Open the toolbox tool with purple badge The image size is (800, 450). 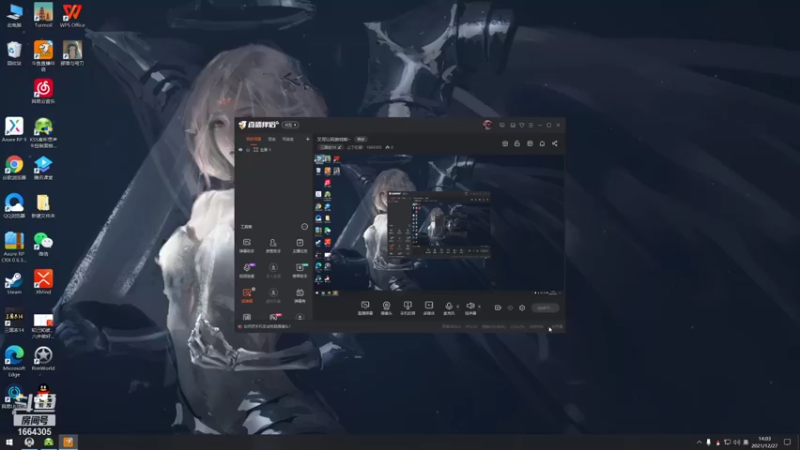pyautogui.click(x=247, y=270)
